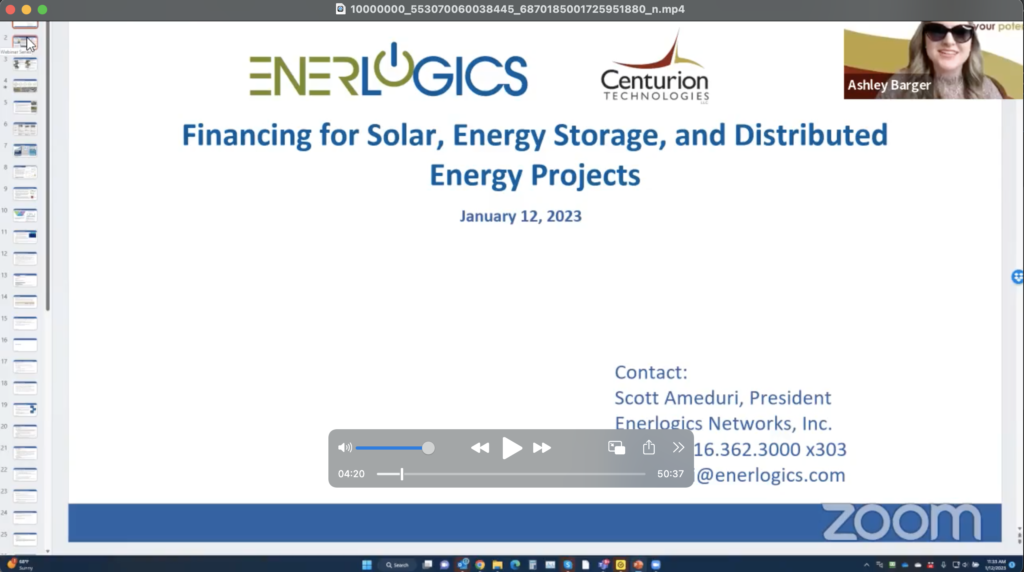Mute the video using the speaker icon
The height and width of the screenshot is (572, 1024).
point(345,448)
